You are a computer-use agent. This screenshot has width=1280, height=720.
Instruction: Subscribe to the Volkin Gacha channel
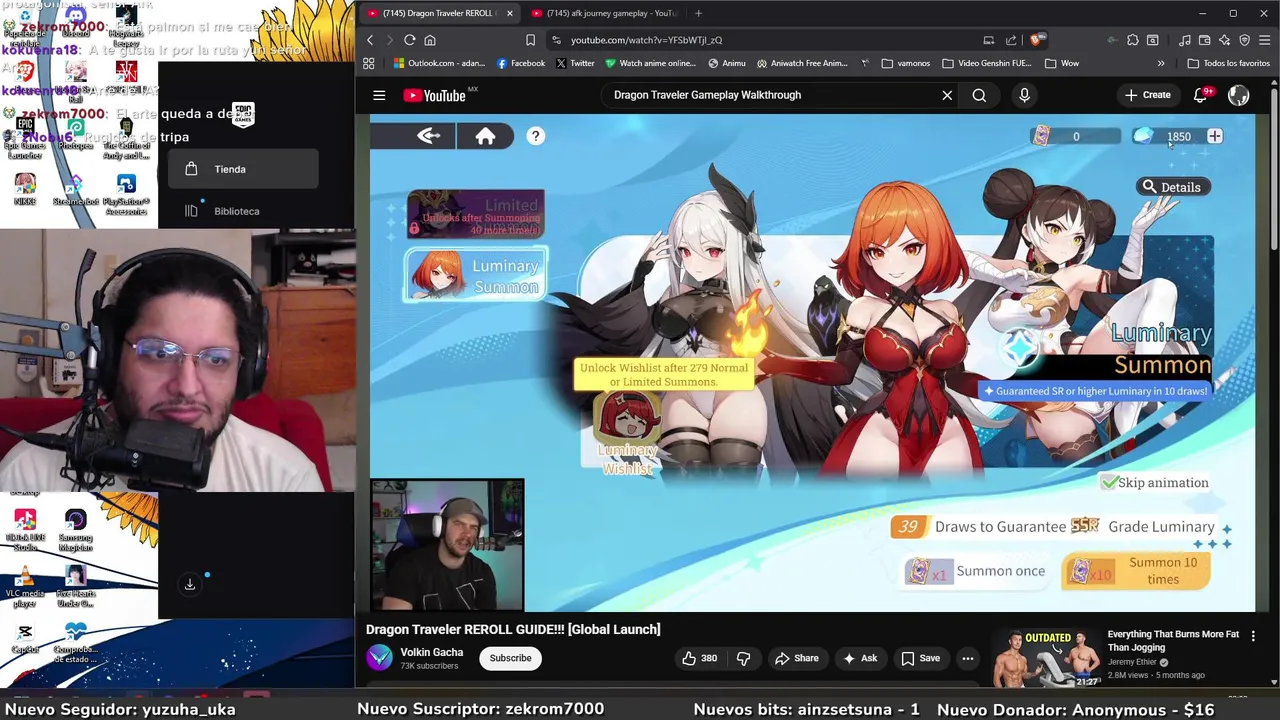click(510, 658)
